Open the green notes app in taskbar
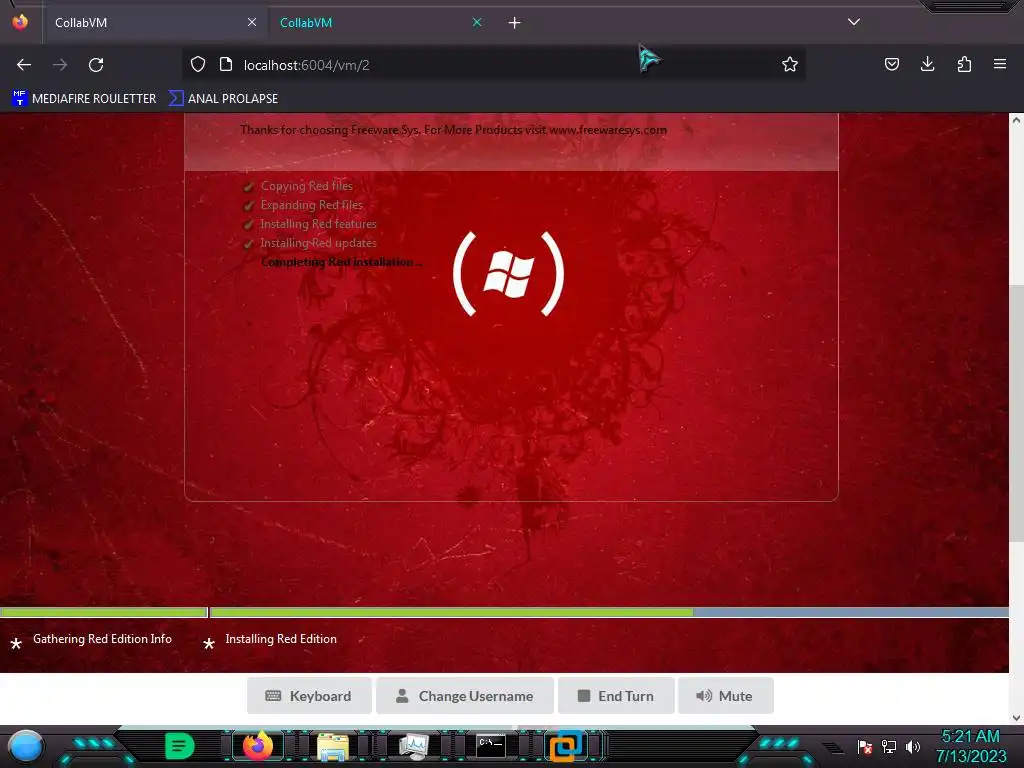 (x=180, y=746)
